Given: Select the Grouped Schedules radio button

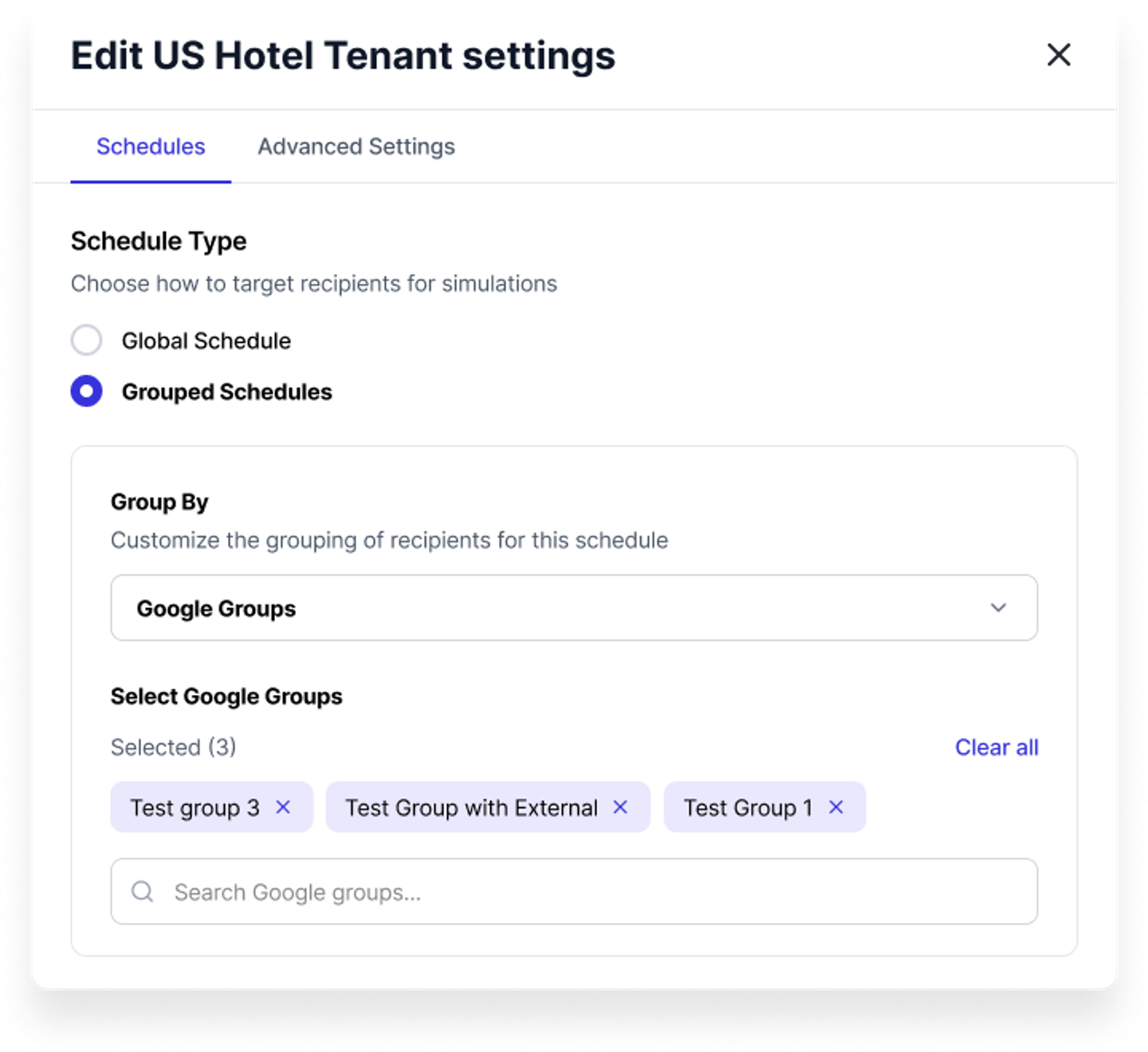Looking at the screenshot, I should (87, 392).
